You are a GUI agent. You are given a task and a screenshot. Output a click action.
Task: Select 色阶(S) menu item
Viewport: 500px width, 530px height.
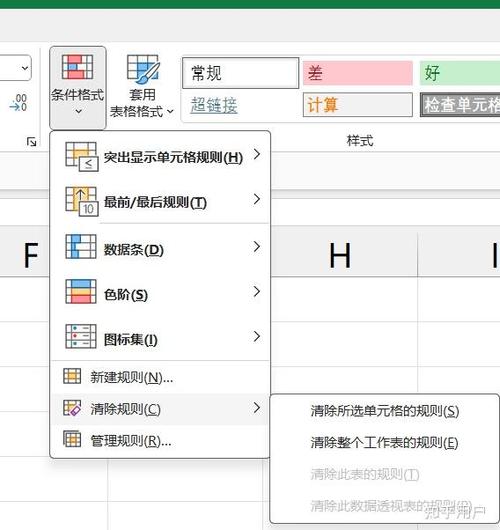160,292
